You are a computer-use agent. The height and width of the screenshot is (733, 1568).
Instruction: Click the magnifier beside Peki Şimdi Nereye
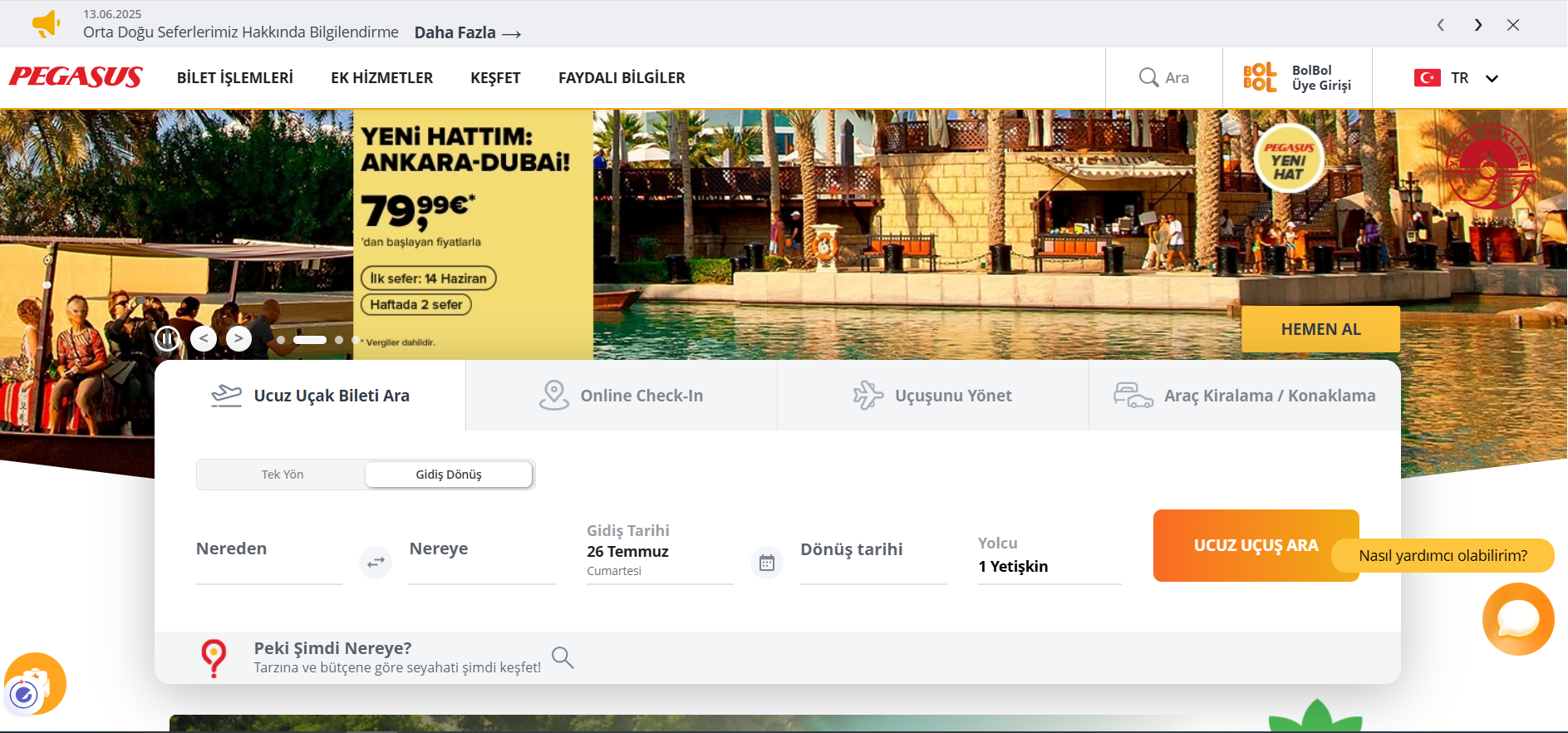click(563, 657)
